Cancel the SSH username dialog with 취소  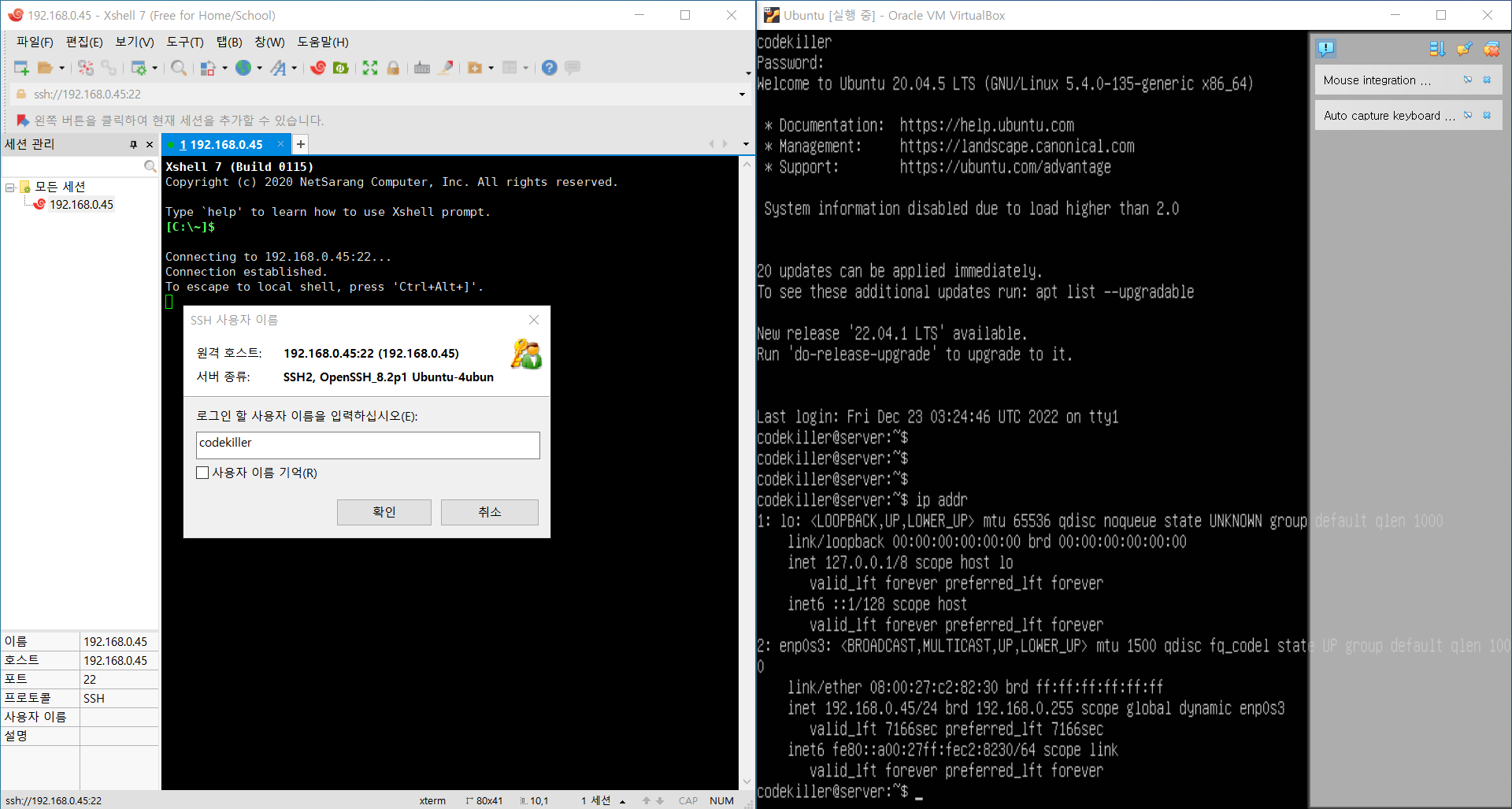(x=489, y=511)
